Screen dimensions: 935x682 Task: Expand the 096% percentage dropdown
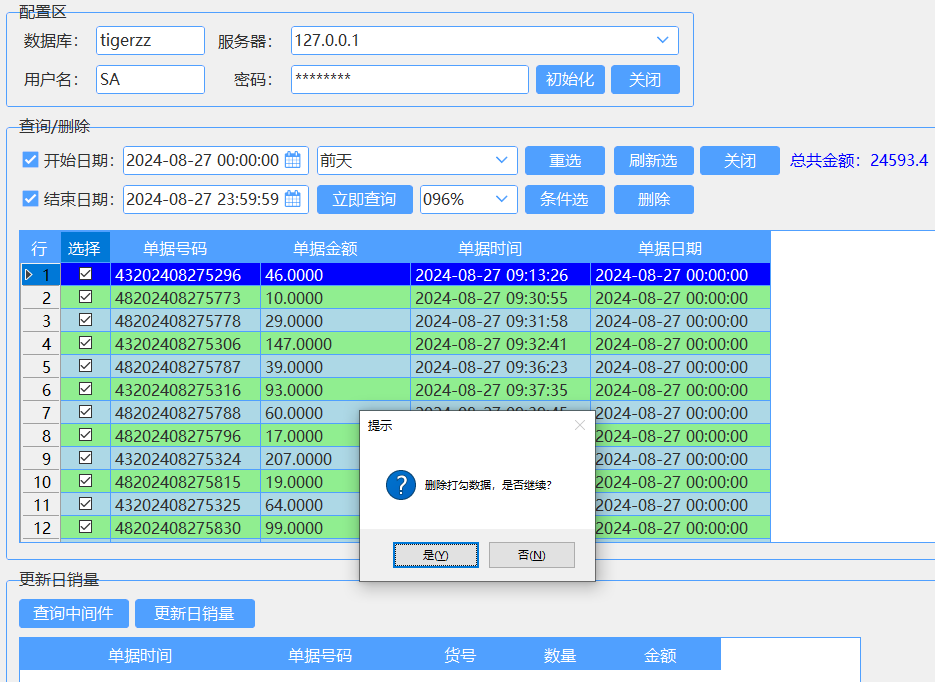coord(501,199)
